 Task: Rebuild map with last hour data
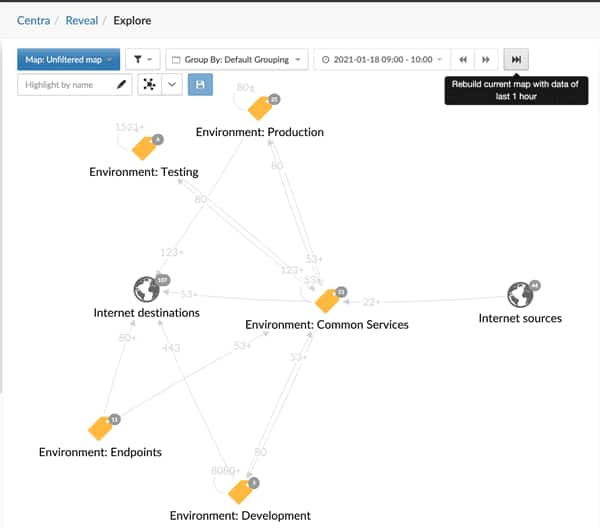pos(516,60)
